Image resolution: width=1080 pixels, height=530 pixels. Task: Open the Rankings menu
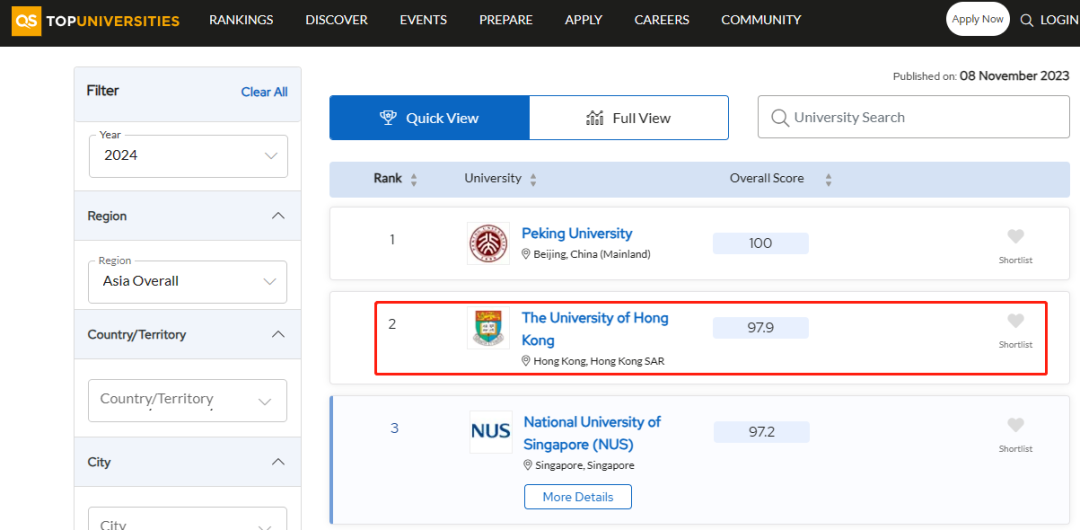click(x=241, y=20)
